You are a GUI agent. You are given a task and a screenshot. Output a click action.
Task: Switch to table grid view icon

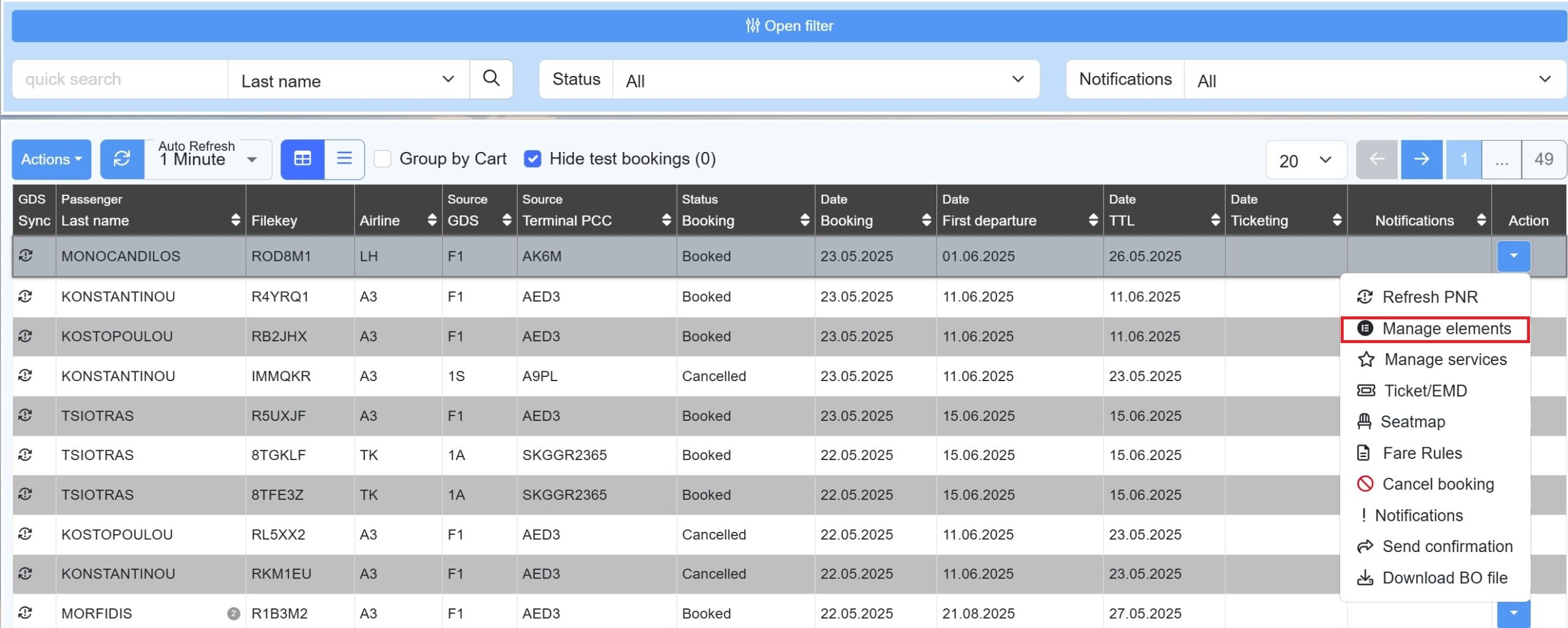pos(303,159)
